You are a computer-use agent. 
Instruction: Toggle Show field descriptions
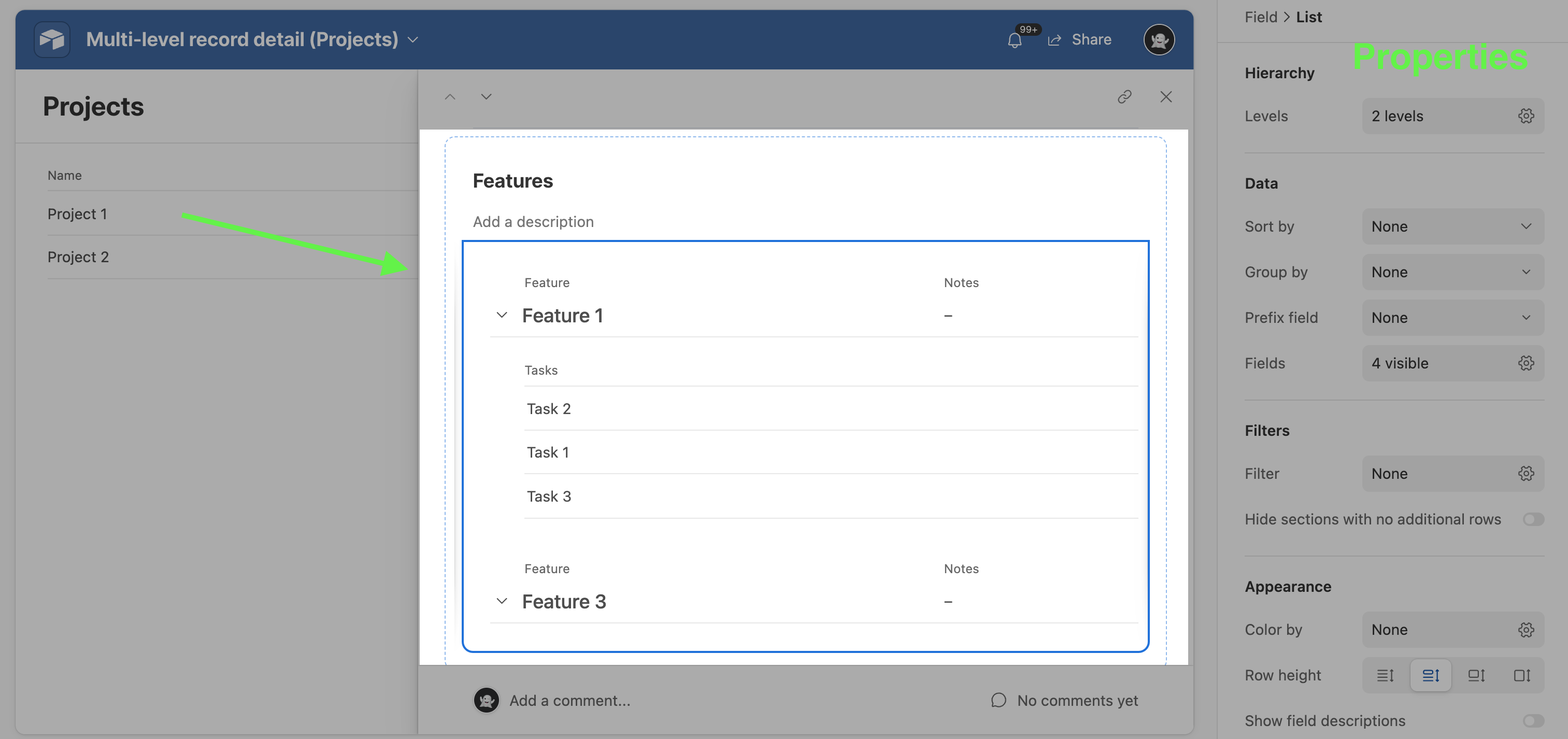(1533, 721)
